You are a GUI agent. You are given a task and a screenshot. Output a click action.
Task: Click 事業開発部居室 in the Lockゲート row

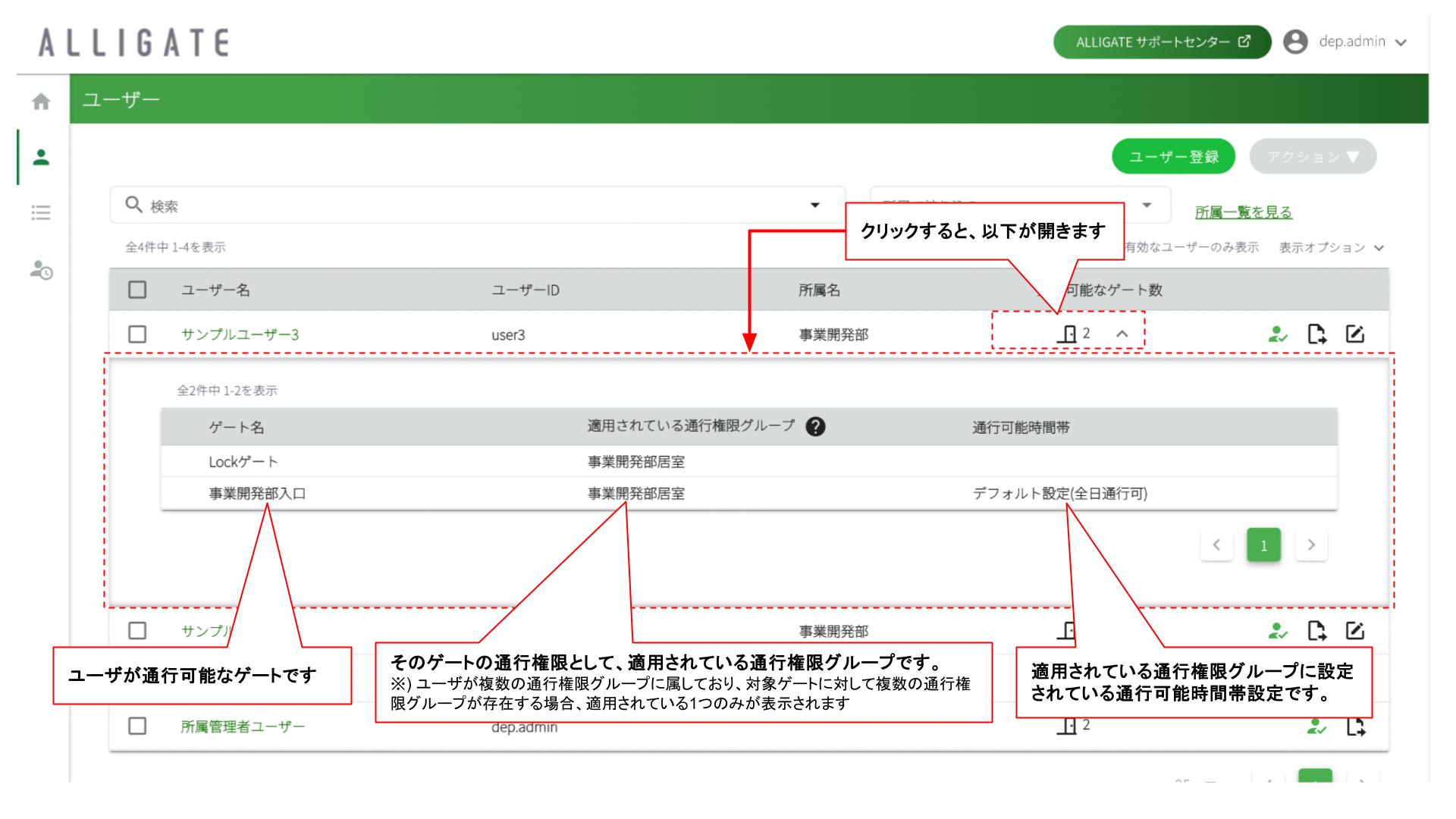(x=636, y=462)
